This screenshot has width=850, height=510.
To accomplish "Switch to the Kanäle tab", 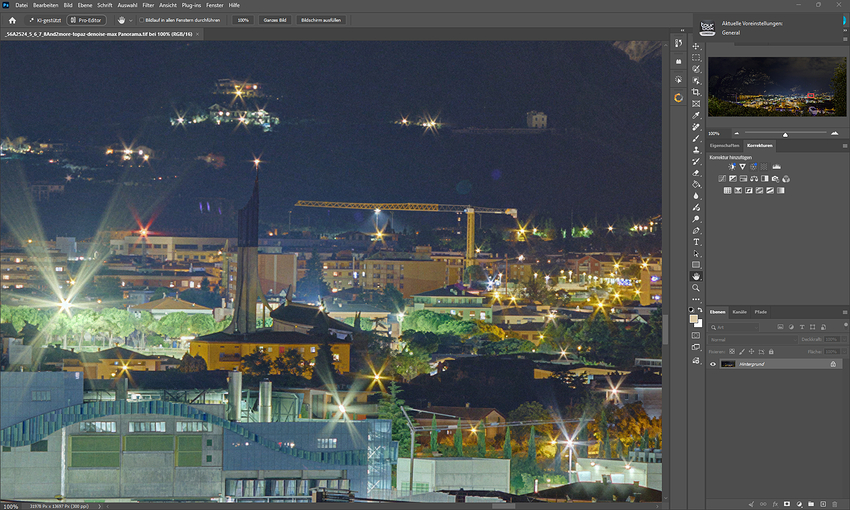I will tap(739, 312).
